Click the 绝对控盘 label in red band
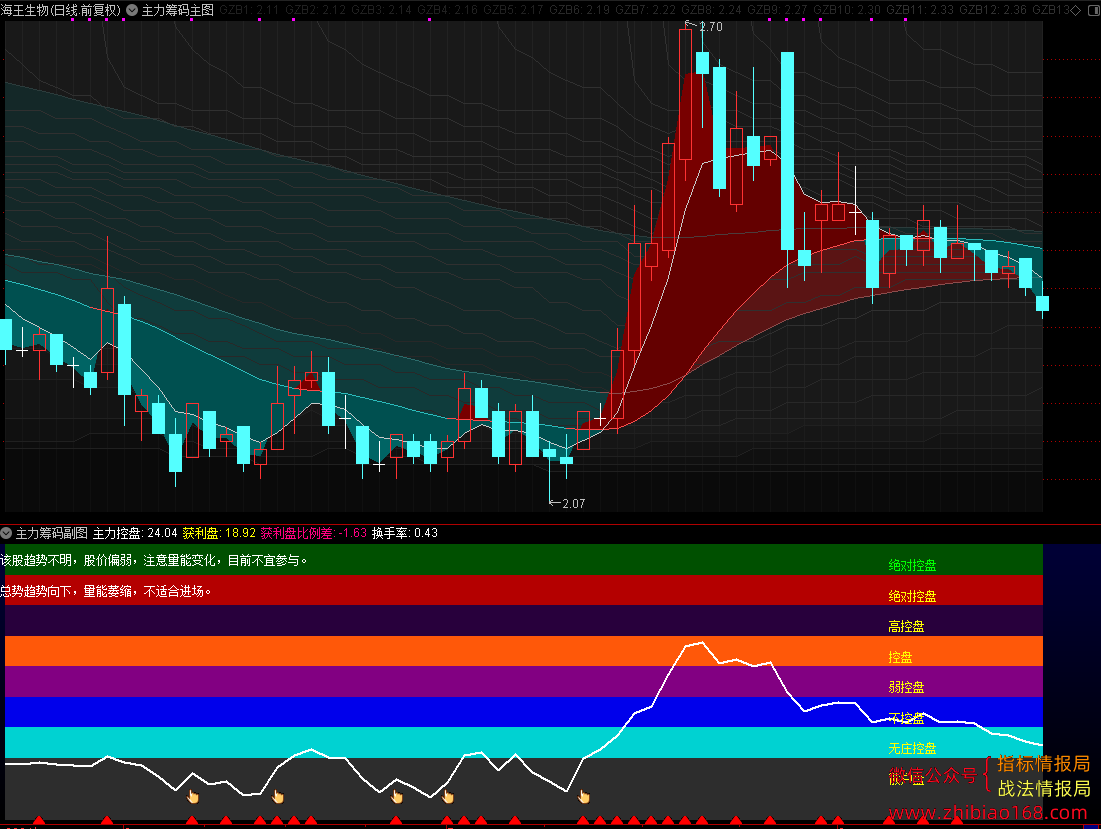1101x829 pixels. click(x=912, y=596)
